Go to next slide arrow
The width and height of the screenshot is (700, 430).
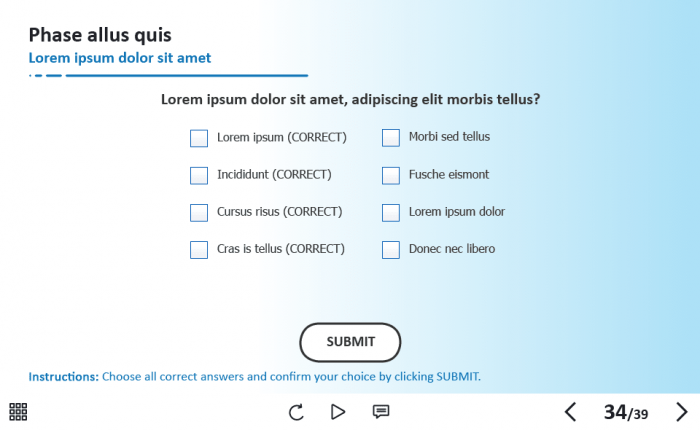pyautogui.click(x=682, y=412)
